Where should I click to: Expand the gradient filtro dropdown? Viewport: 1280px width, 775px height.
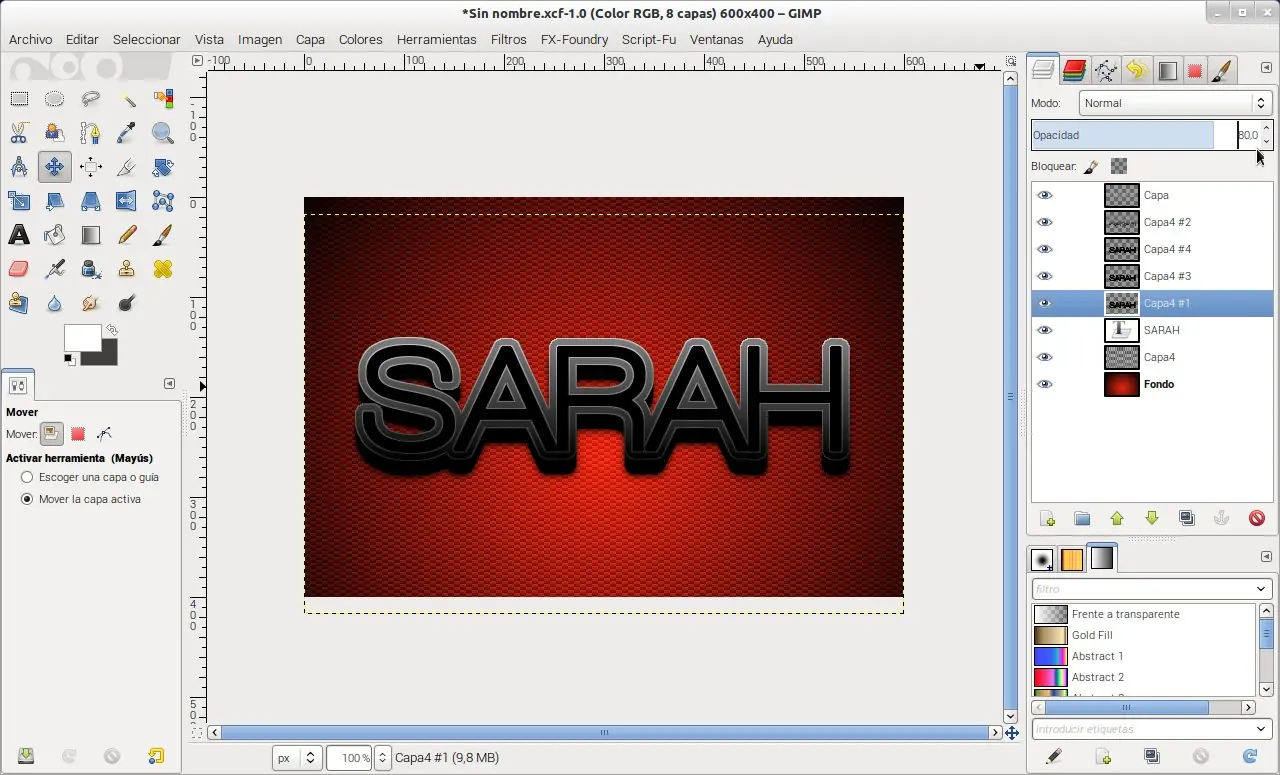1152,589
